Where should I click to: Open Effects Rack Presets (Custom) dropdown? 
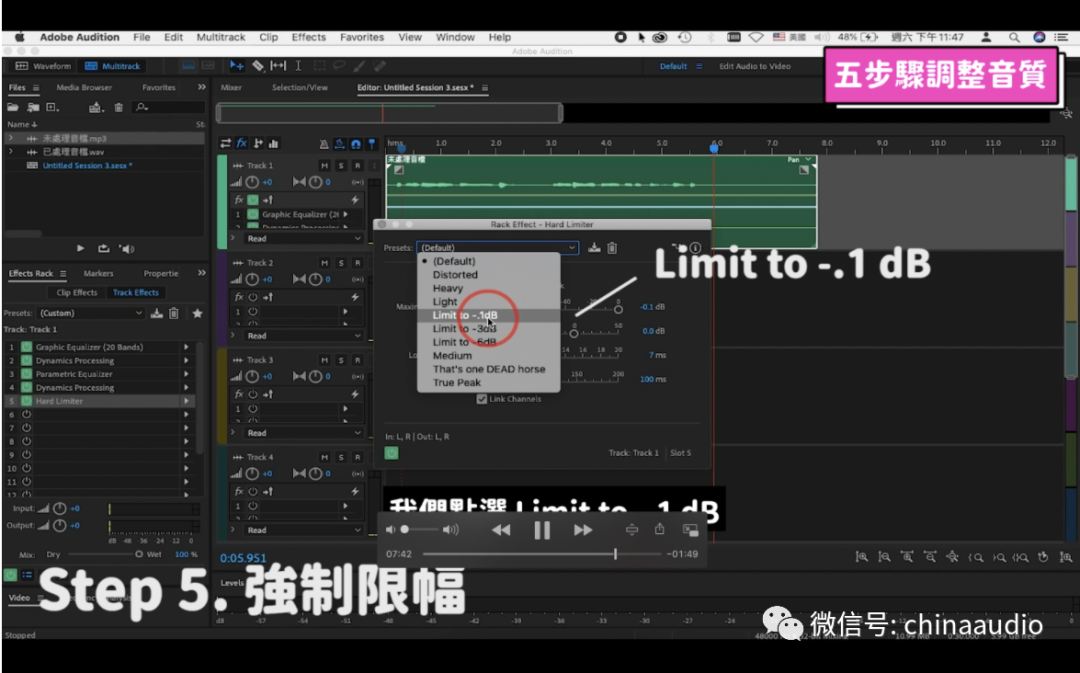click(x=90, y=313)
